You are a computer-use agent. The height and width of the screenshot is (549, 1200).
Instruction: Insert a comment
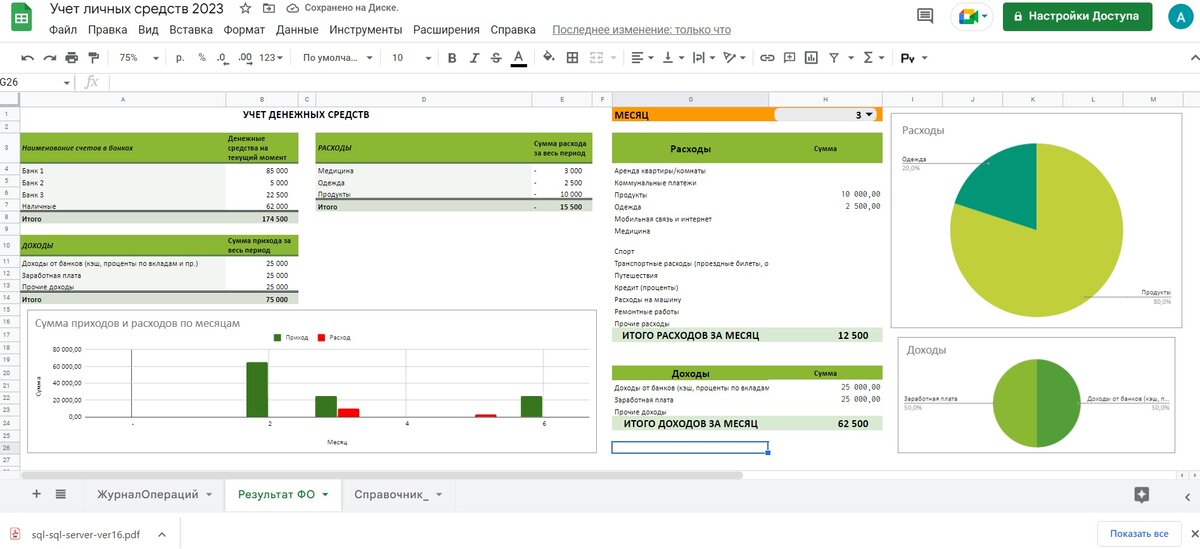[x=789, y=58]
